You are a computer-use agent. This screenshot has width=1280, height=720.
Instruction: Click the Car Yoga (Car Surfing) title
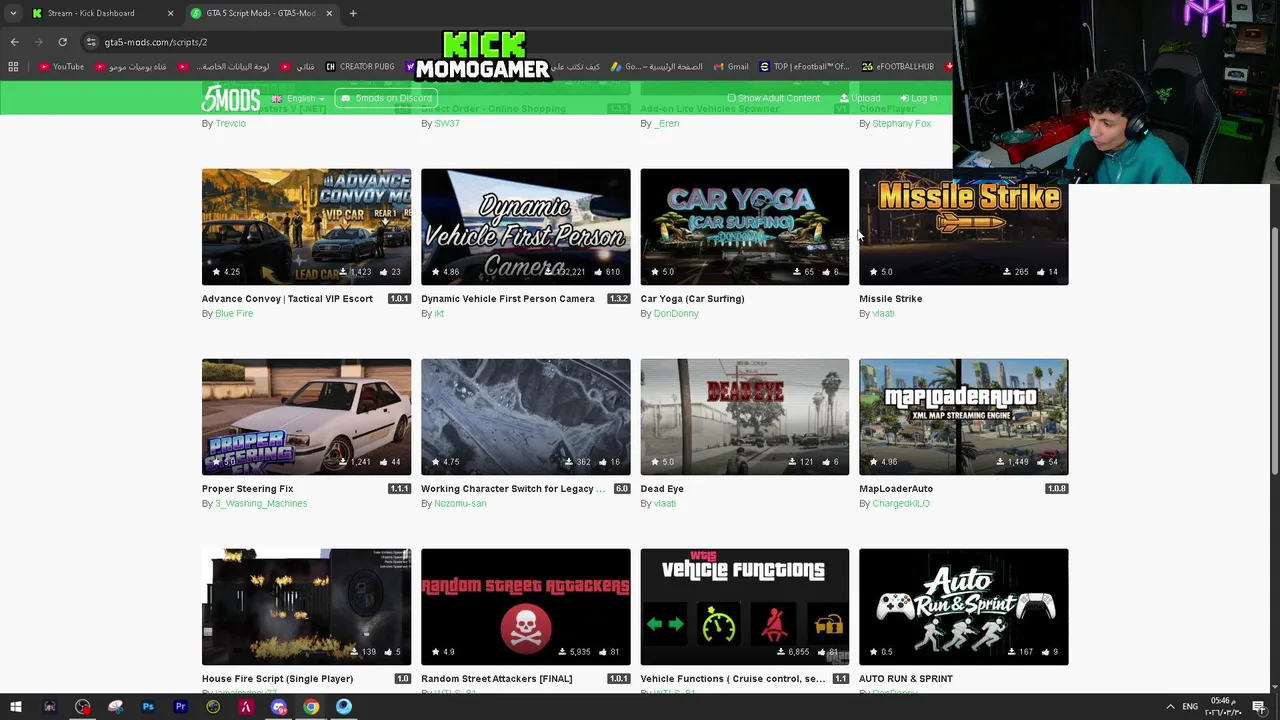pos(692,299)
